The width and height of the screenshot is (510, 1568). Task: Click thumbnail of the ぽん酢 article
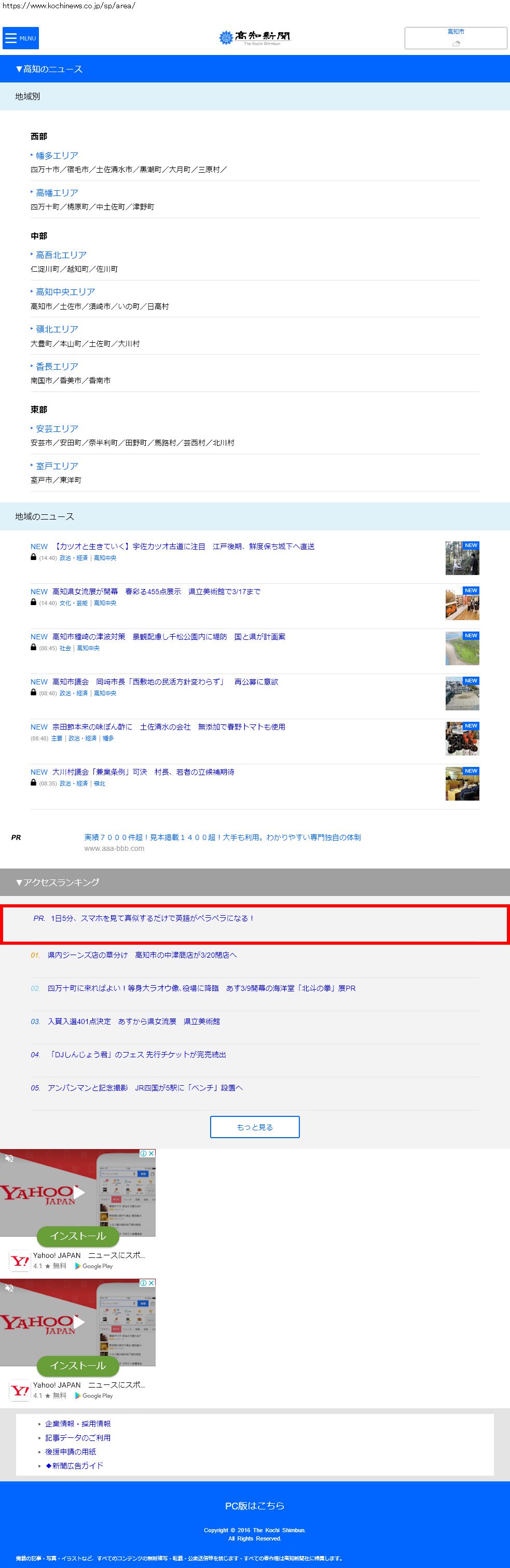tap(462, 738)
